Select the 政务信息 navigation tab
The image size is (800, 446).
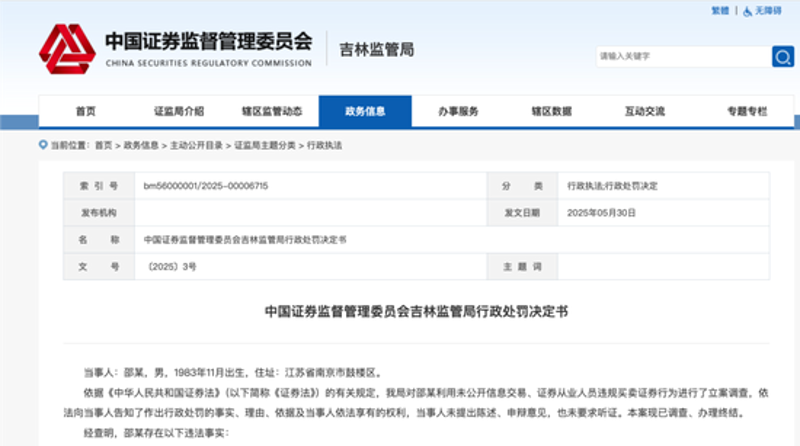pos(365,111)
